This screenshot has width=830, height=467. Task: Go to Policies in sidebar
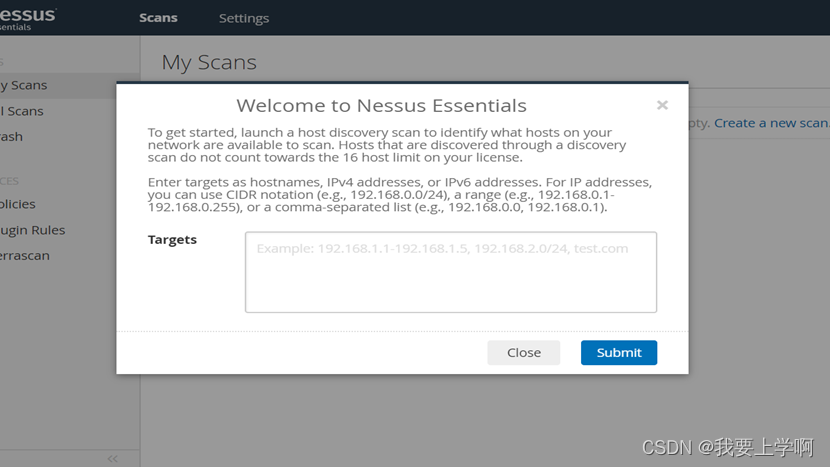tap(18, 204)
